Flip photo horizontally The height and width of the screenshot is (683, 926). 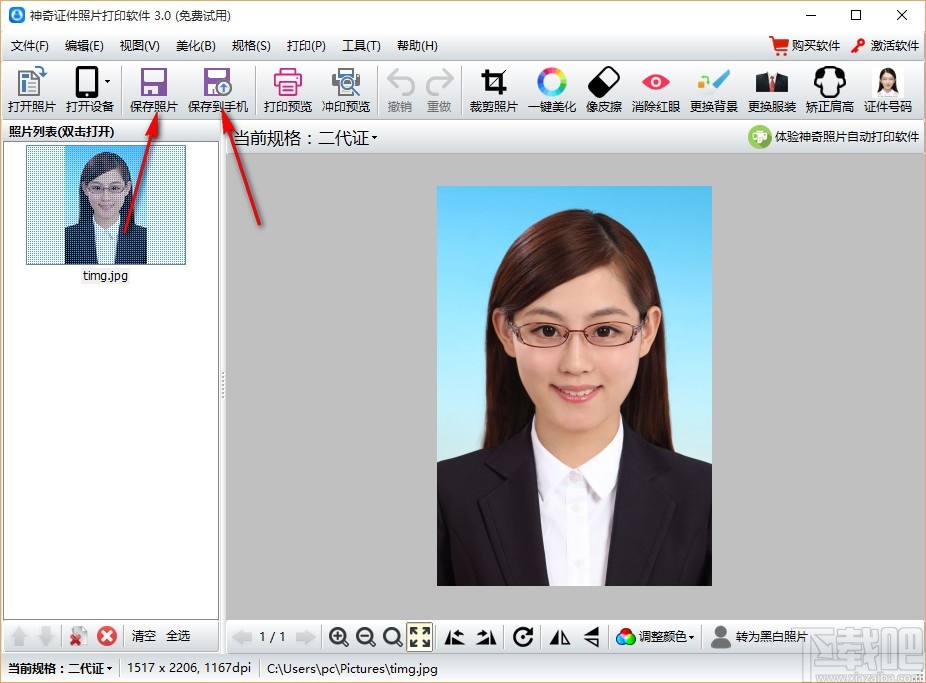[x=560, y=637]
